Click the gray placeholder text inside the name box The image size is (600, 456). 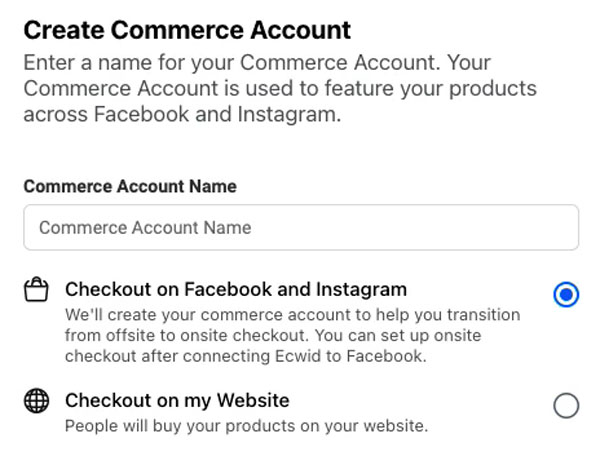[x=145, y=228]
